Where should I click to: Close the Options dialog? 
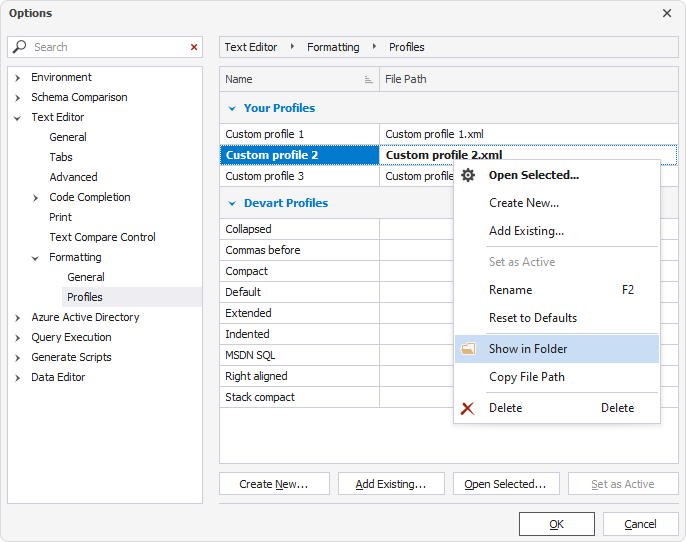click(667, 13)
